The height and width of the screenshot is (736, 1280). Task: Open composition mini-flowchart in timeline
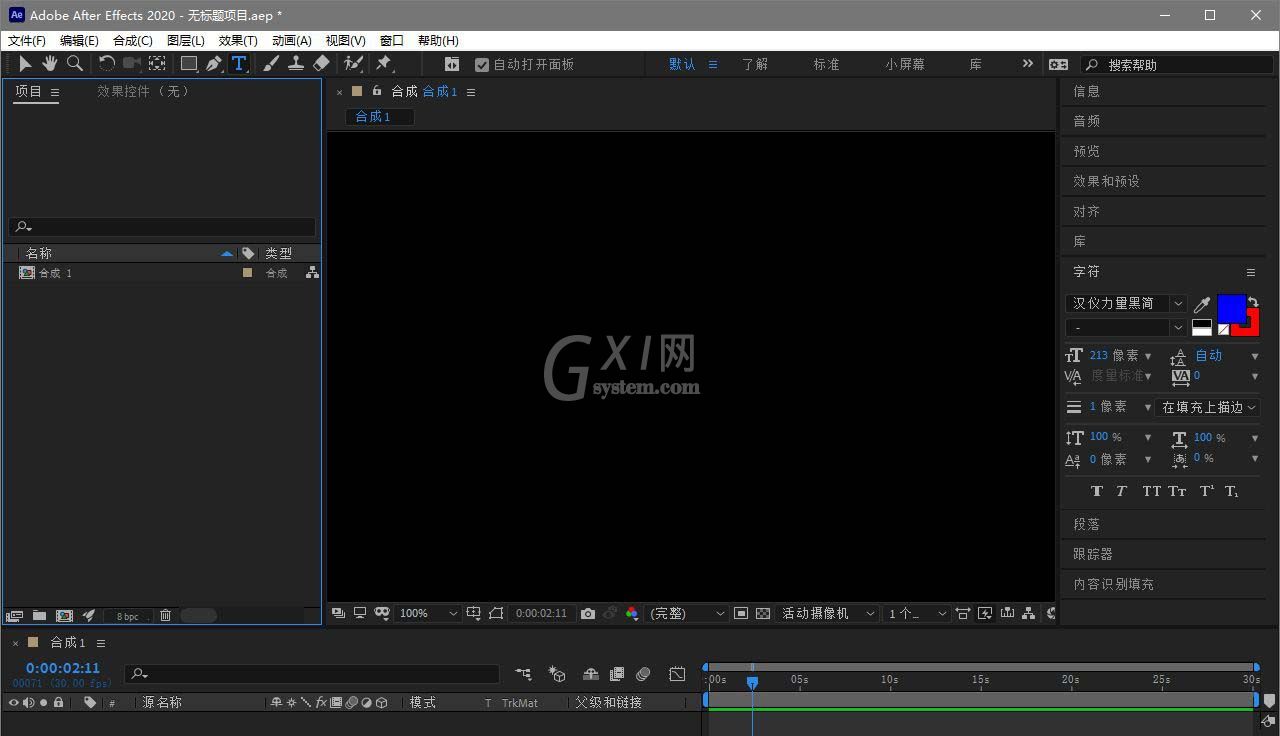[523, 675]
